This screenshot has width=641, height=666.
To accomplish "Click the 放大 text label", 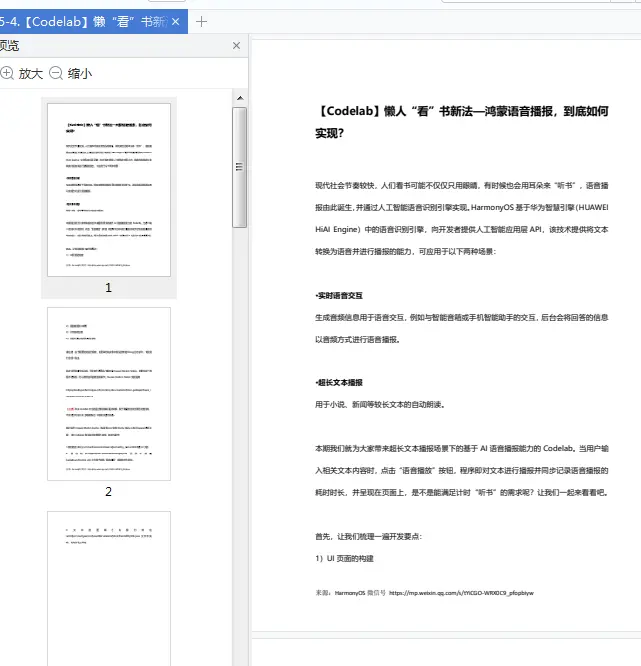I will [31, 73].
